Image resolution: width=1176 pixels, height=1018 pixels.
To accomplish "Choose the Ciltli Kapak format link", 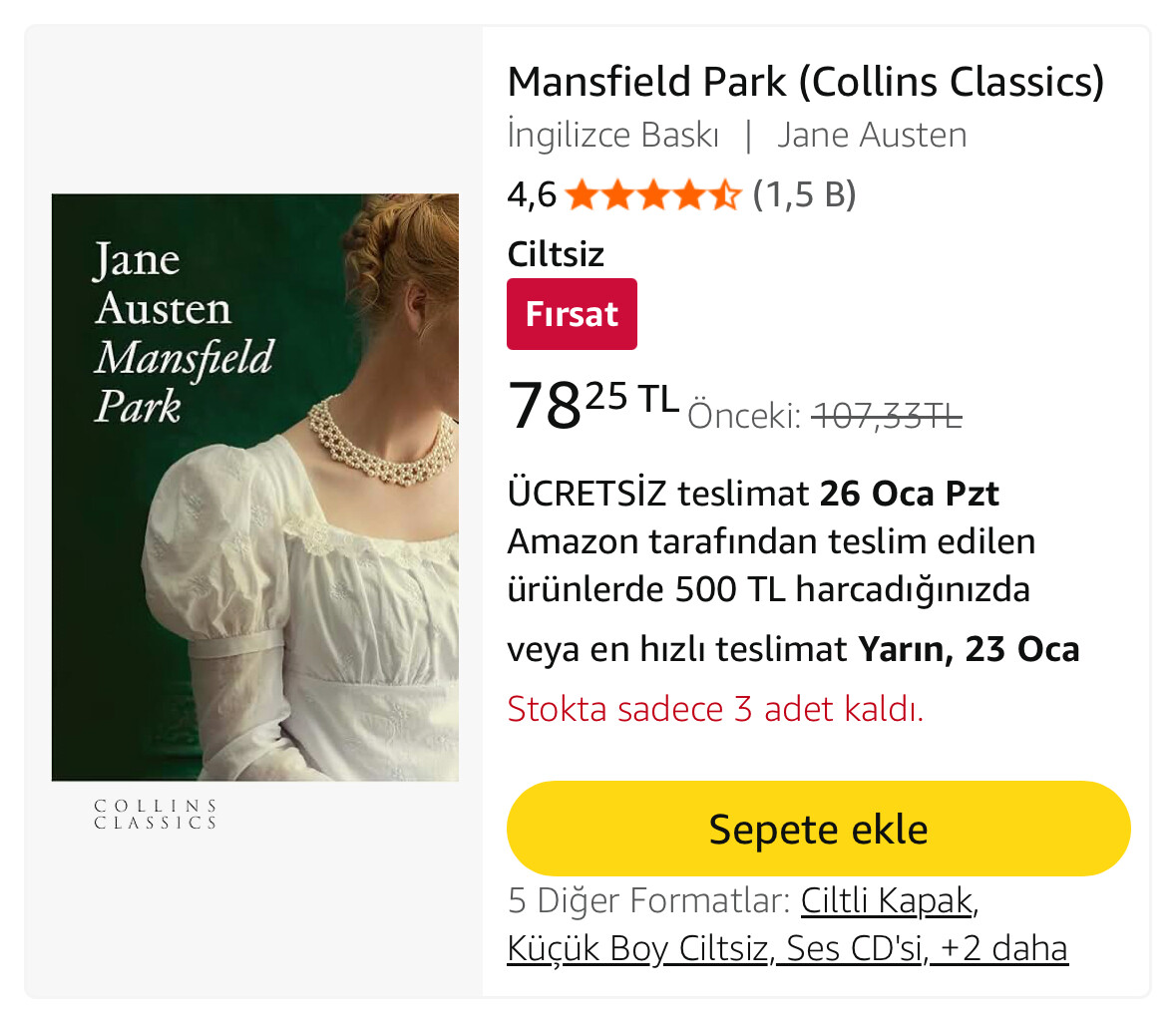I will tap(887, 900).
